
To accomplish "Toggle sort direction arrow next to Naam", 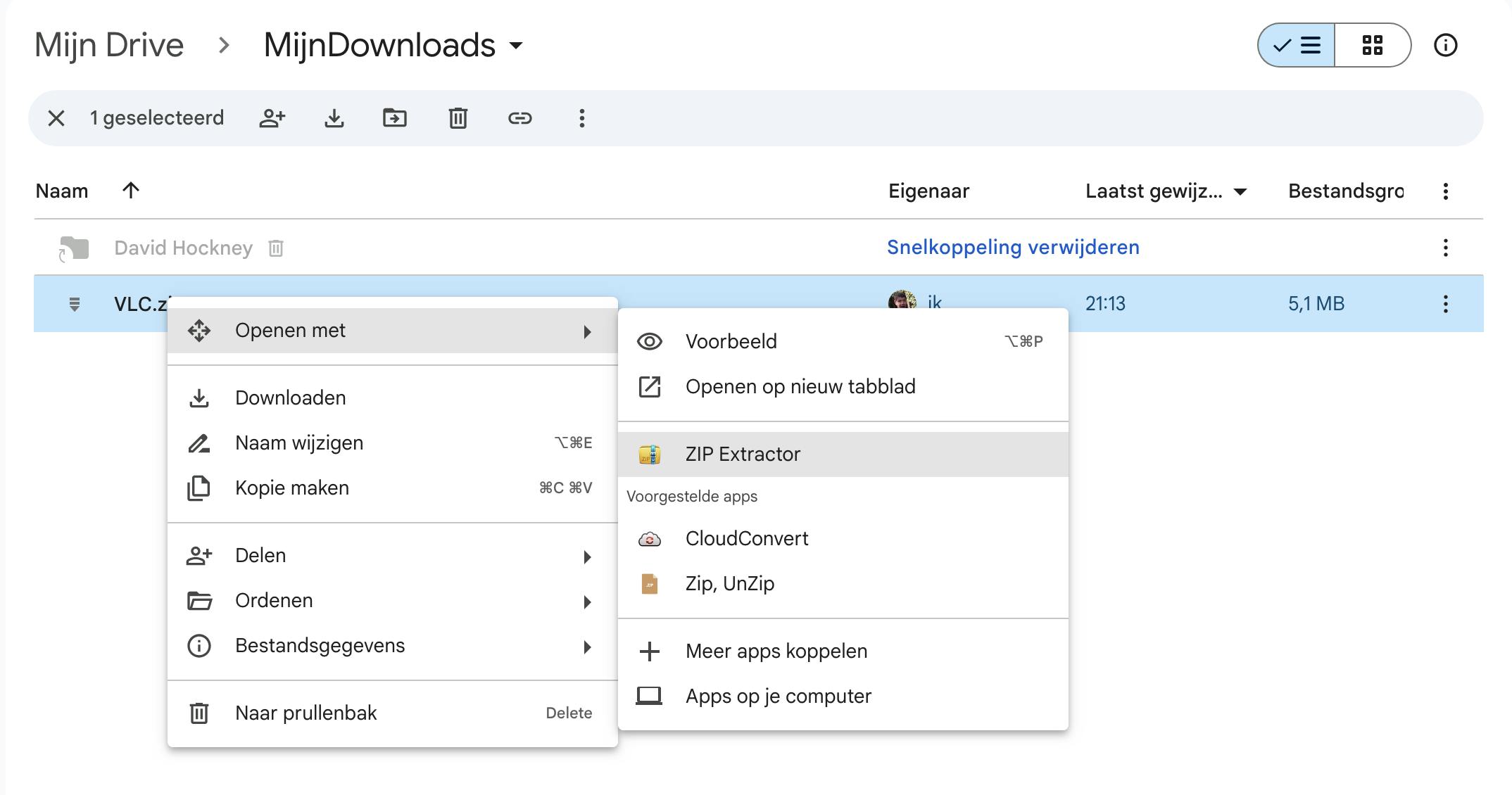I will click(x=131, y=191).
